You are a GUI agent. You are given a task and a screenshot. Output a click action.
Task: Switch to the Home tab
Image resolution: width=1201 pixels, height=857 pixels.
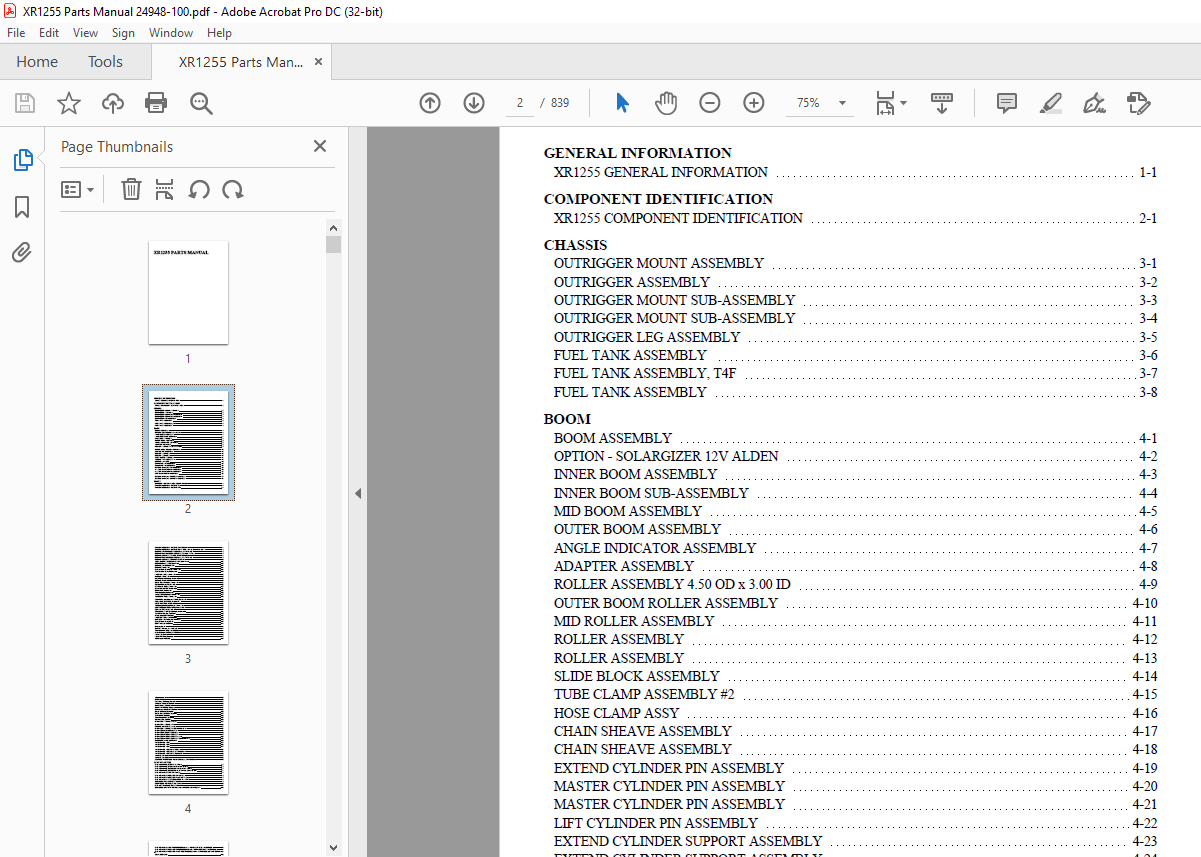(x=37, y=62)
